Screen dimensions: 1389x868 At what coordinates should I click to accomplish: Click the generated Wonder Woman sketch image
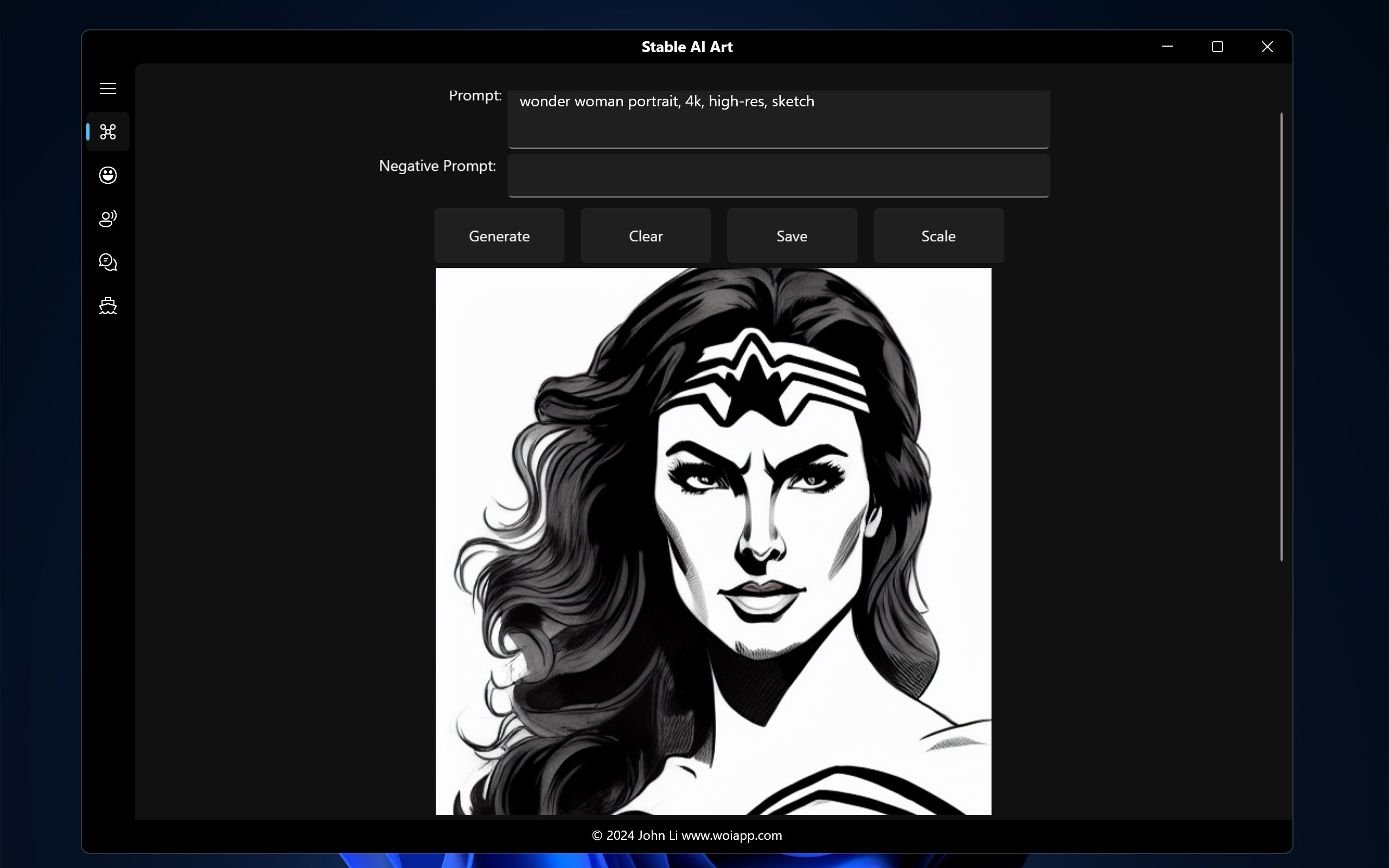[713, 541]
